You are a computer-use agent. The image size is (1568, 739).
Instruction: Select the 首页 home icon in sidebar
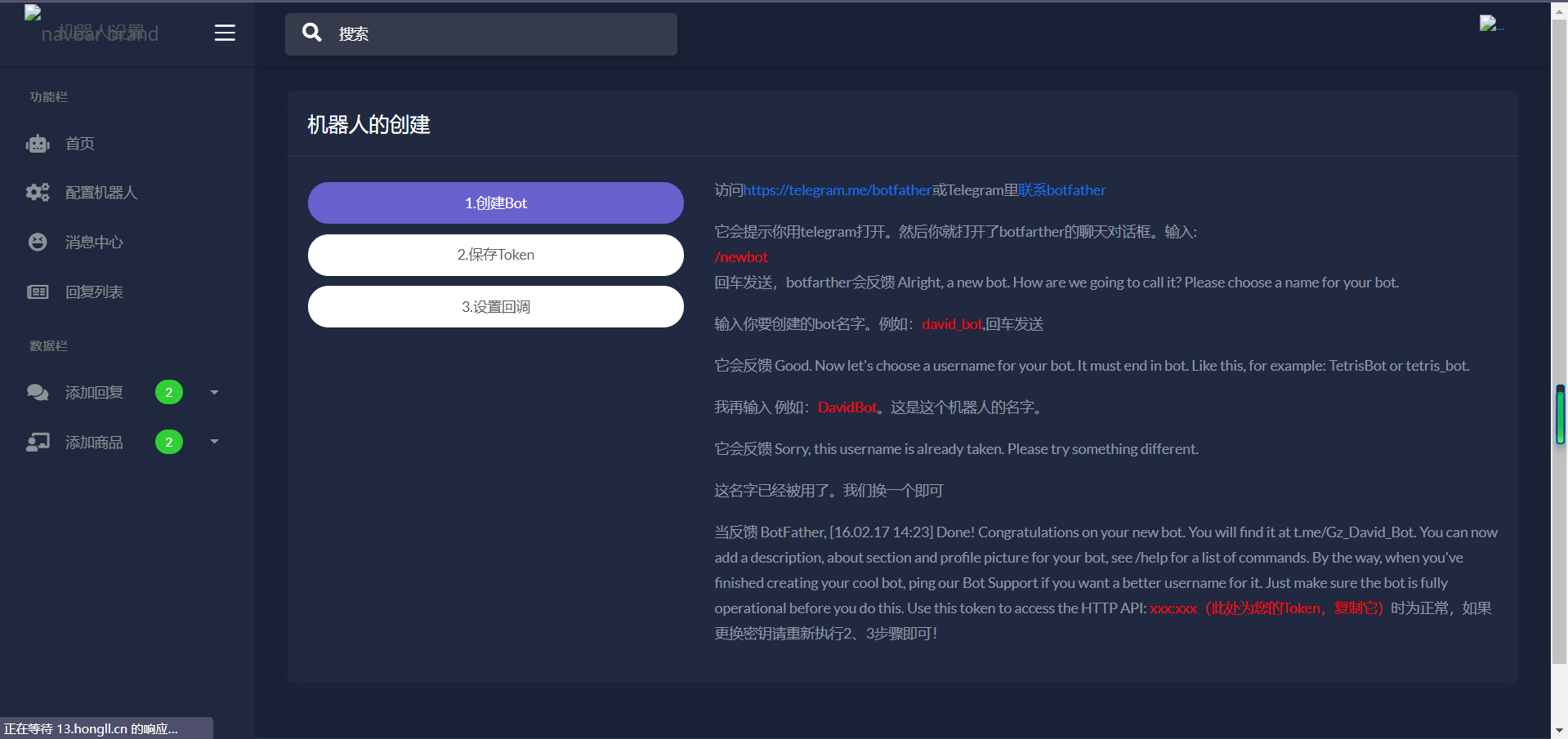[37, 144]
